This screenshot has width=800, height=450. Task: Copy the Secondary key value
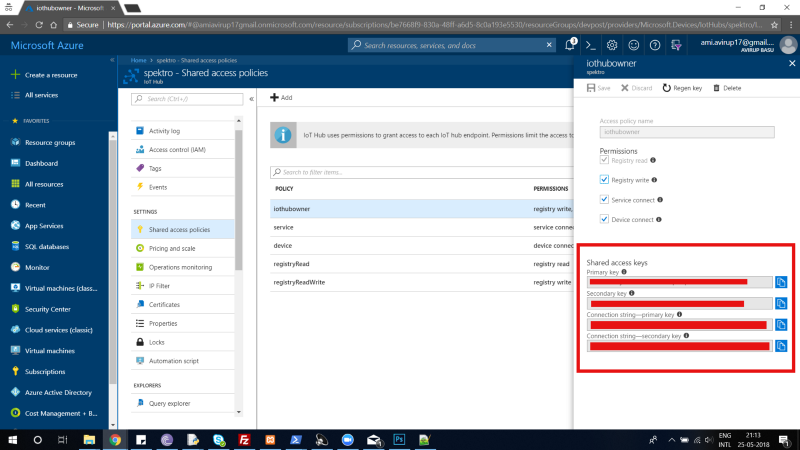pos(781,304)
